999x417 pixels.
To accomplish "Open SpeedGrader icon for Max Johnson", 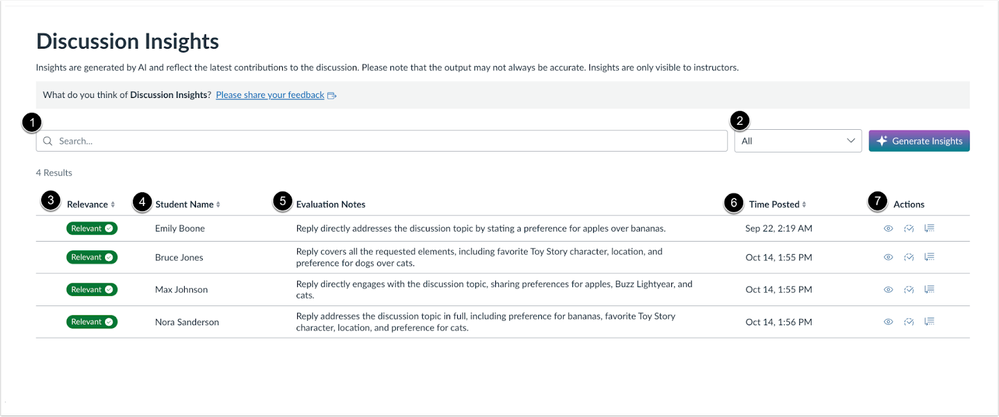I will [x=909, y=290].
